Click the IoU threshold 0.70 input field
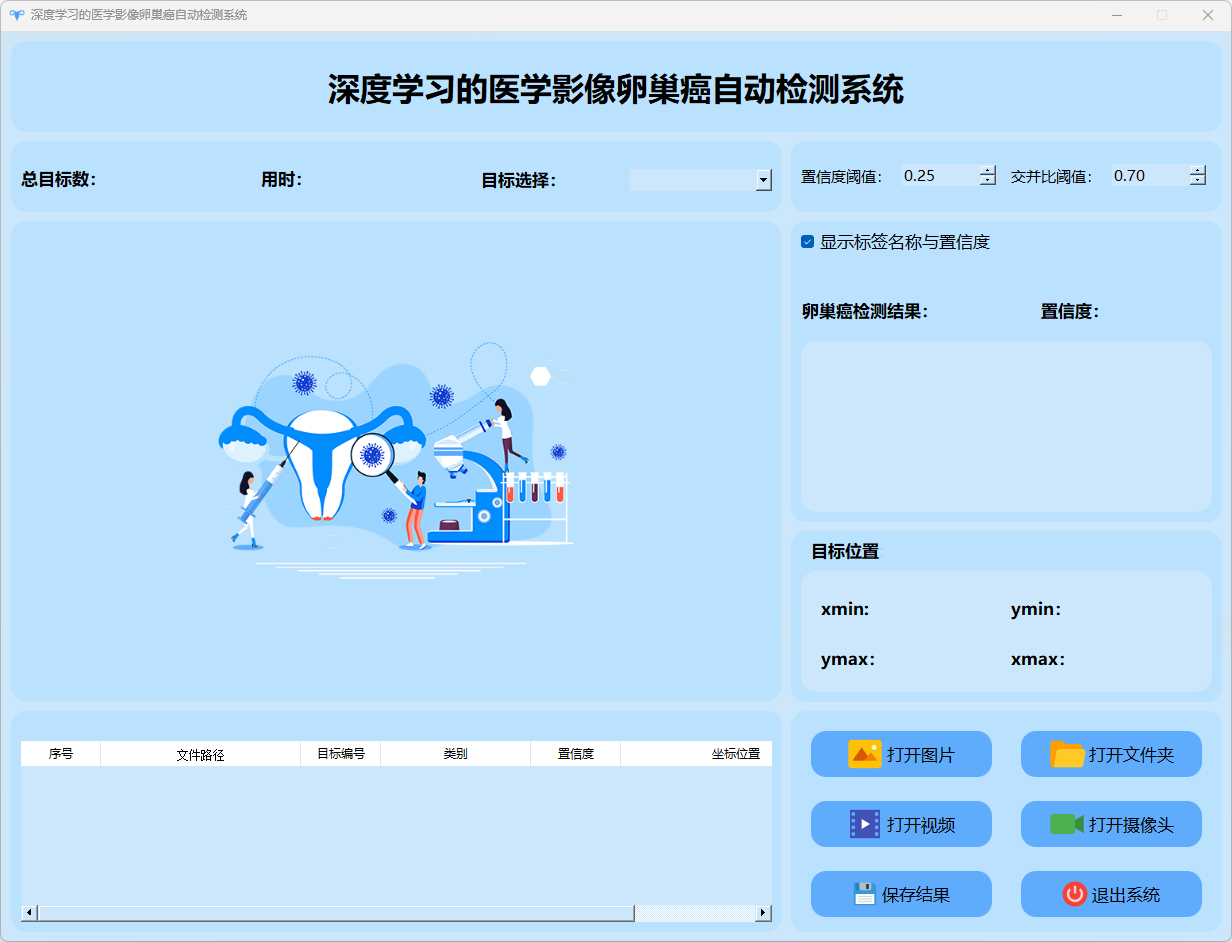Screen dimensions: 1232x942 1148,176
